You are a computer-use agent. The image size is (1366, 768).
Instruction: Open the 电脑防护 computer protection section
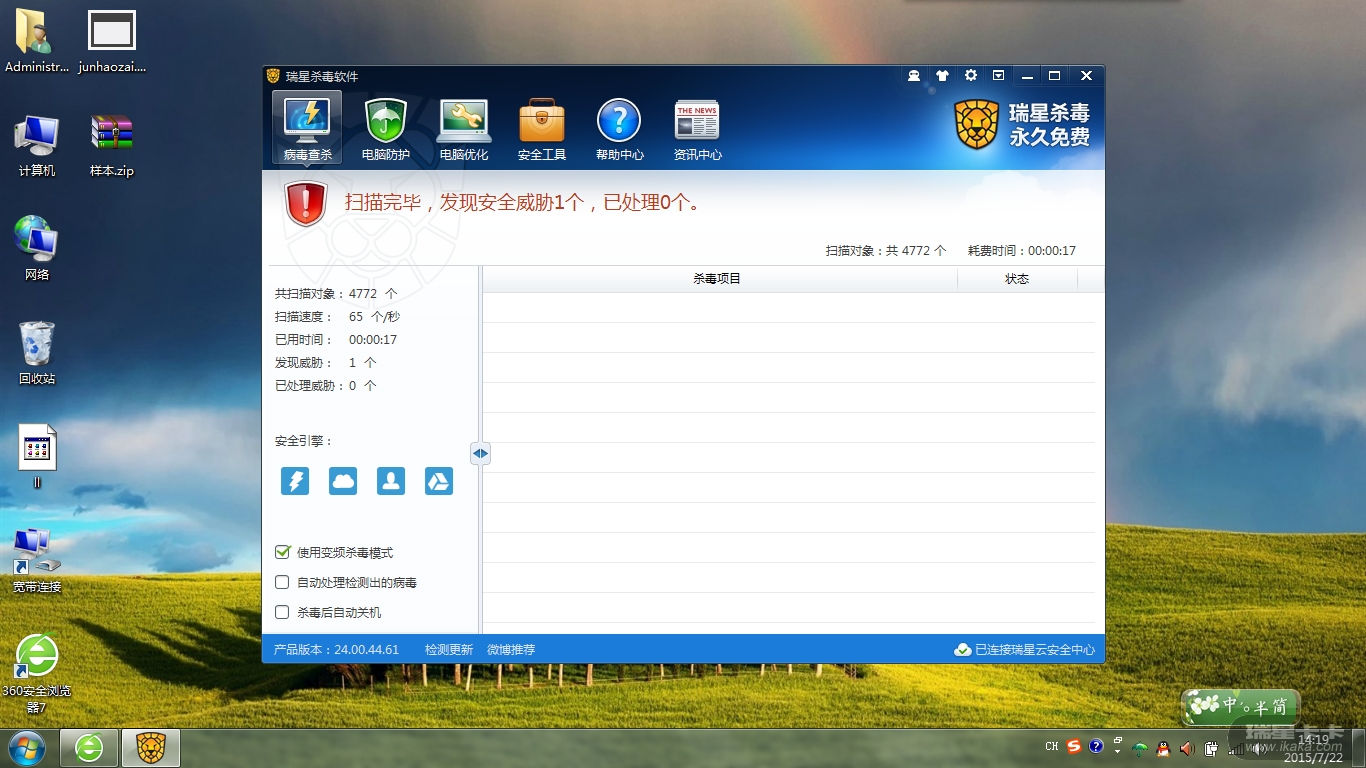point(385,128)
